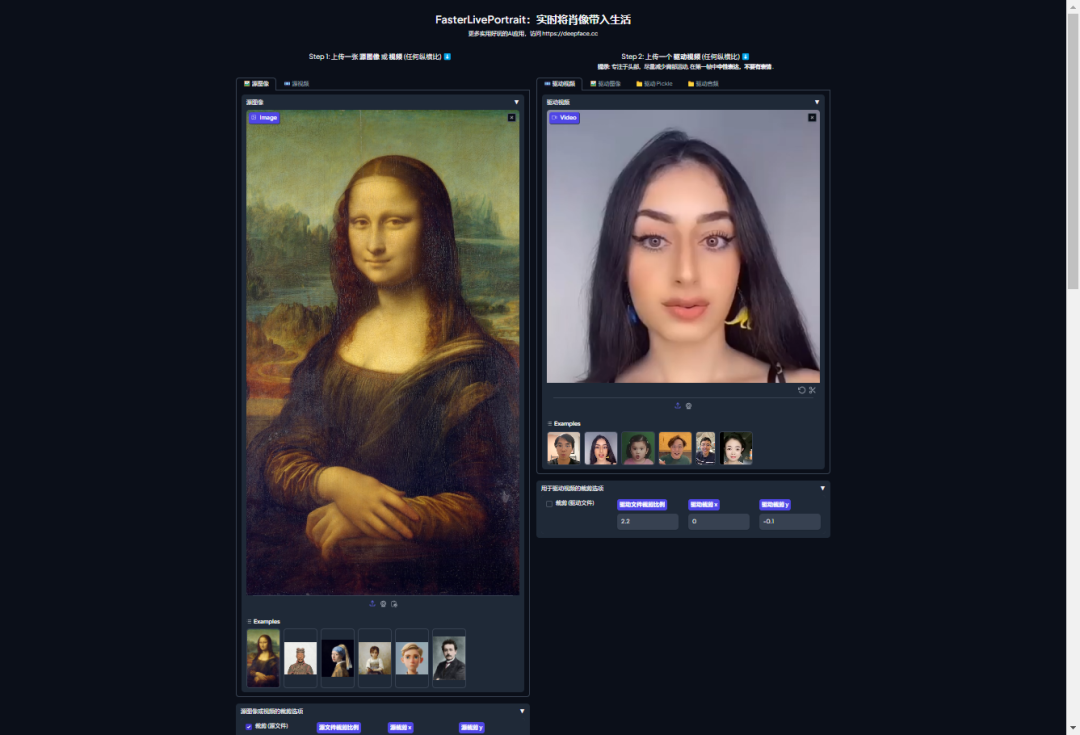Screen dimensions: 1080x735
Task: Select the 驱动视频 driving video tab
Action: (559, 84)
